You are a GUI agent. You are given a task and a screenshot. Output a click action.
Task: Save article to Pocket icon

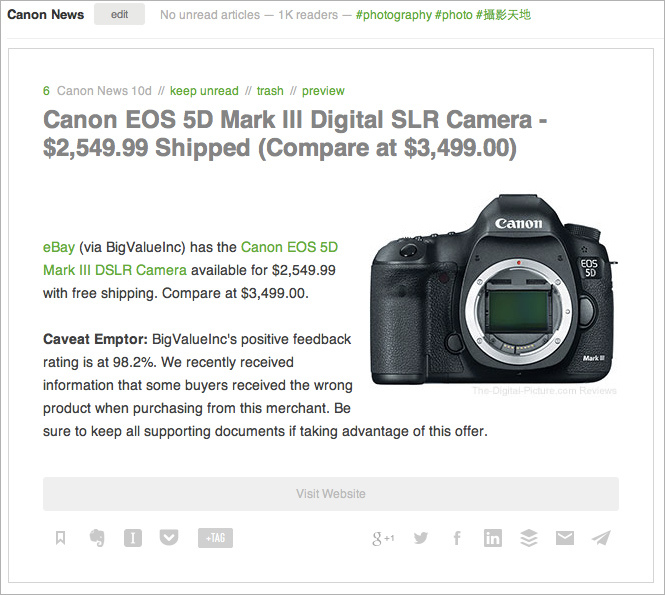(x=169, y=538)
